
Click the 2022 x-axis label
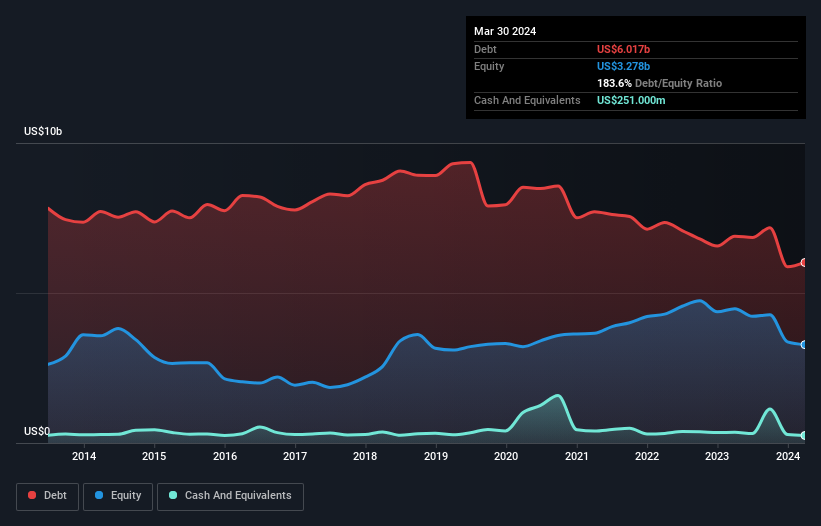pyautogui.click(x=647, y=456)
